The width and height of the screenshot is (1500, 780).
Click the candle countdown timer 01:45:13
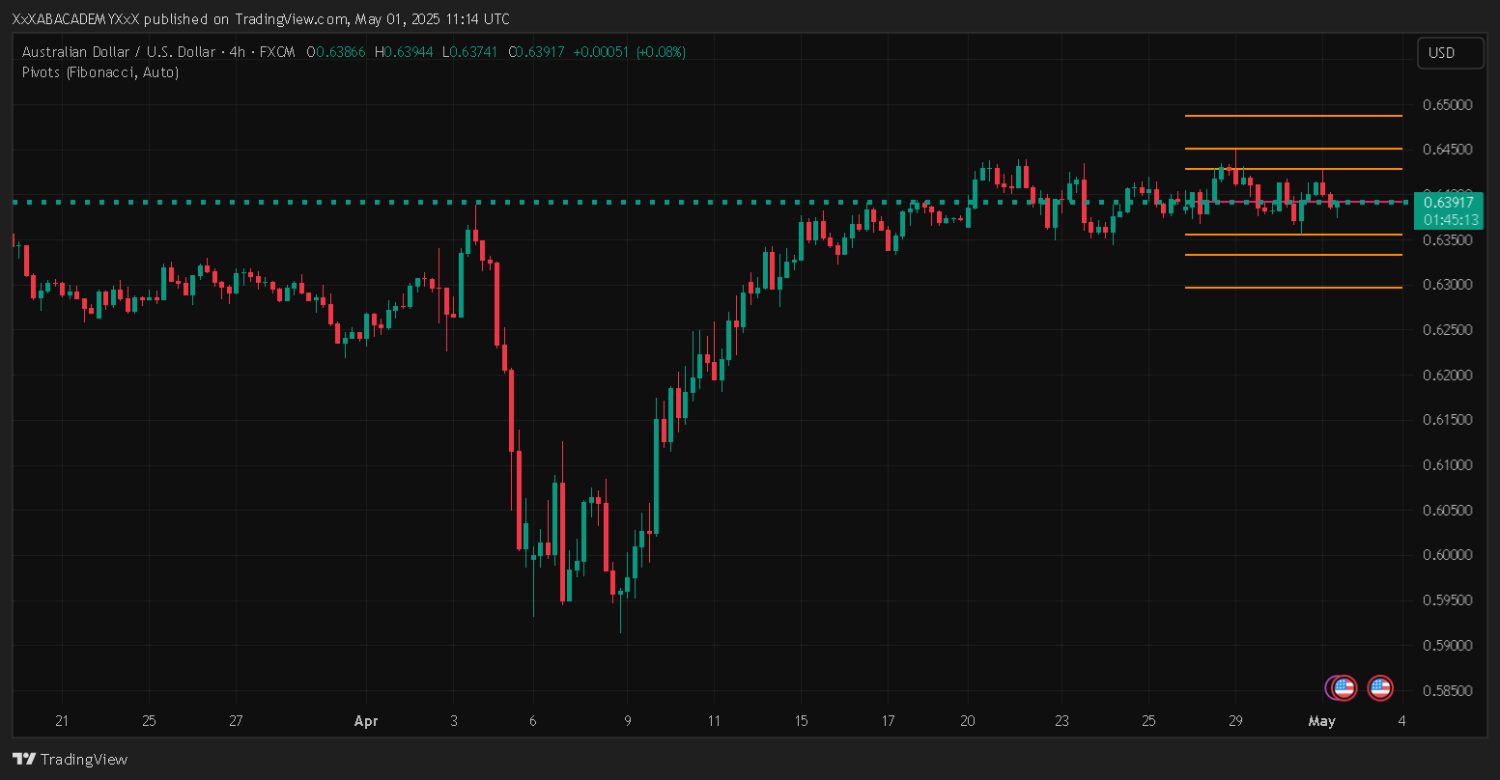tap(1448, 219)
